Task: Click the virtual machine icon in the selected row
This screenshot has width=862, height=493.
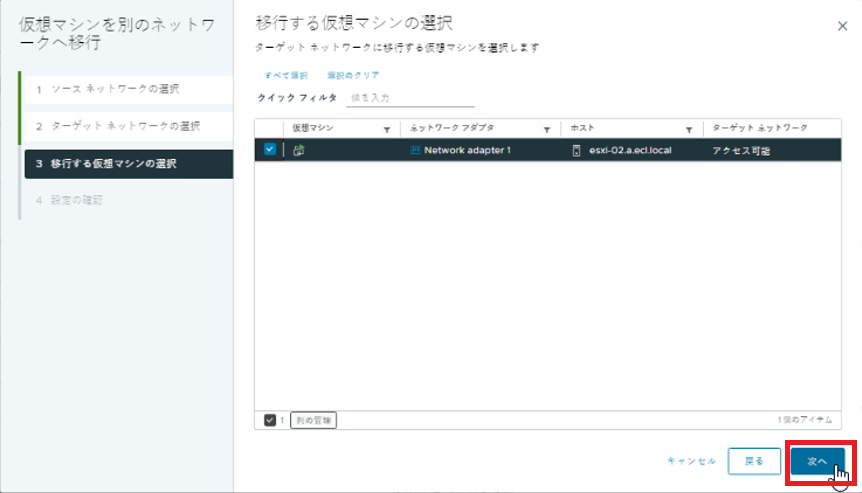Action: pyautogui.click(x=297, y=151)
